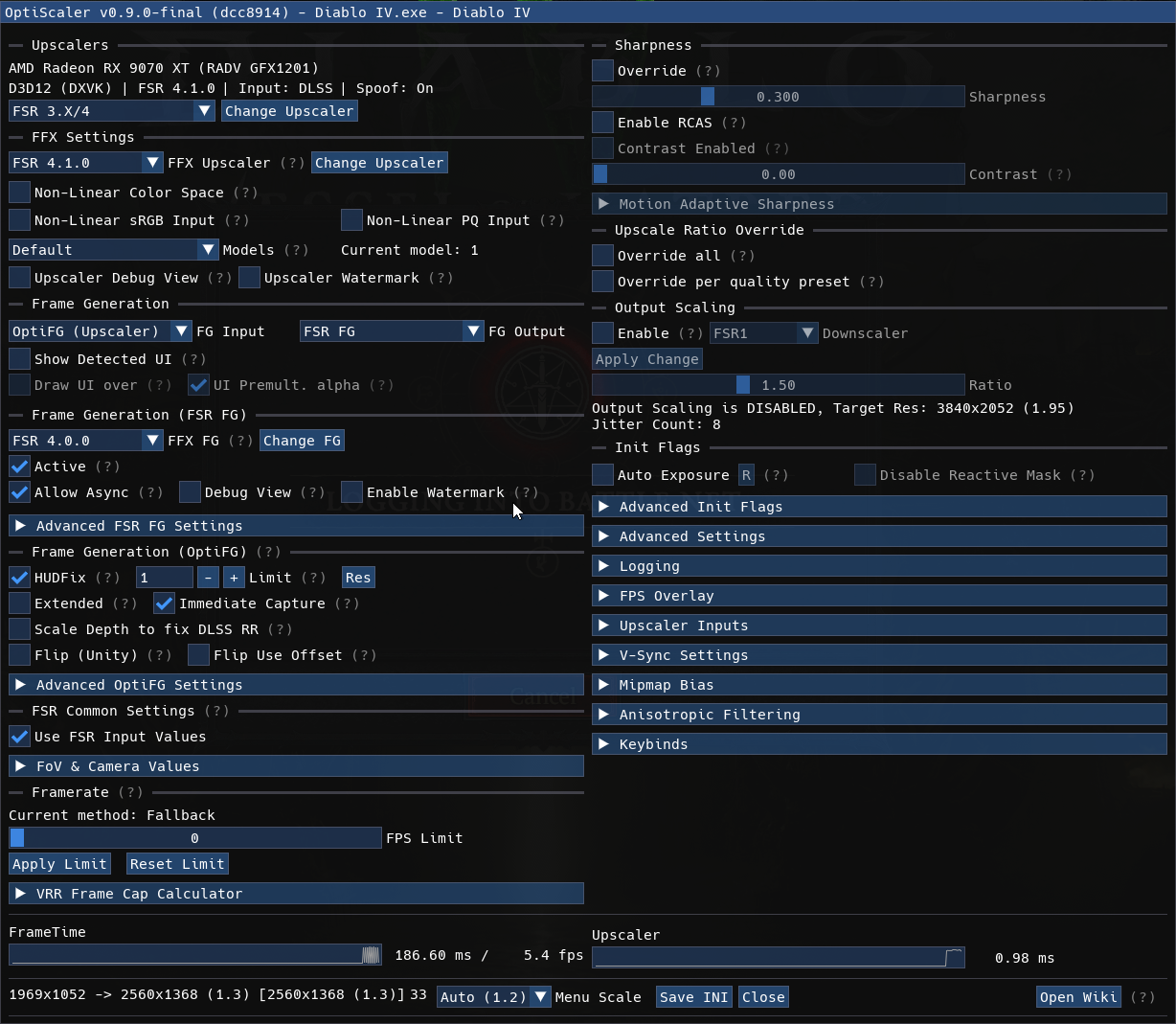
Task: Expand Advanced Init Flags
Action: click(879, 507)
